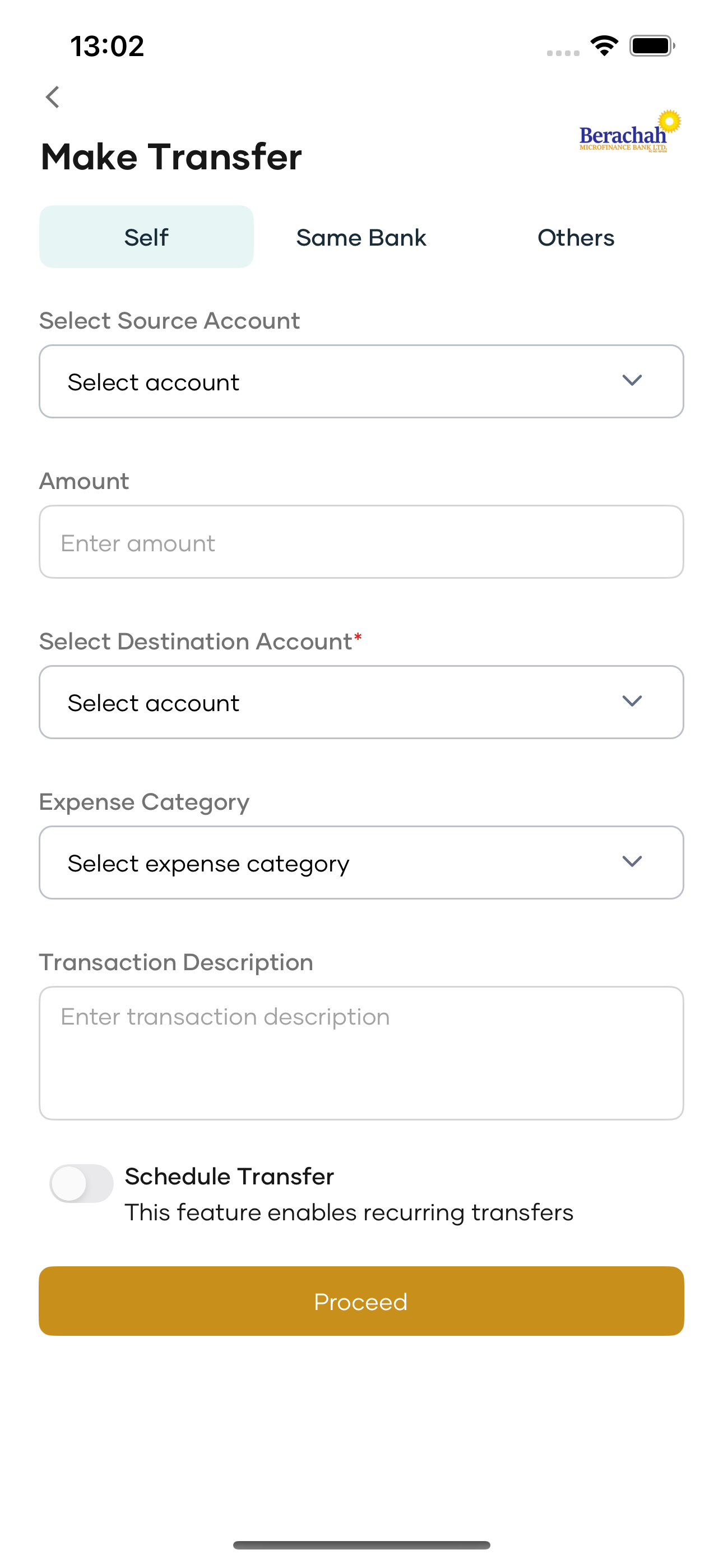Switch to the Same Bank tab

pos(361,237)
